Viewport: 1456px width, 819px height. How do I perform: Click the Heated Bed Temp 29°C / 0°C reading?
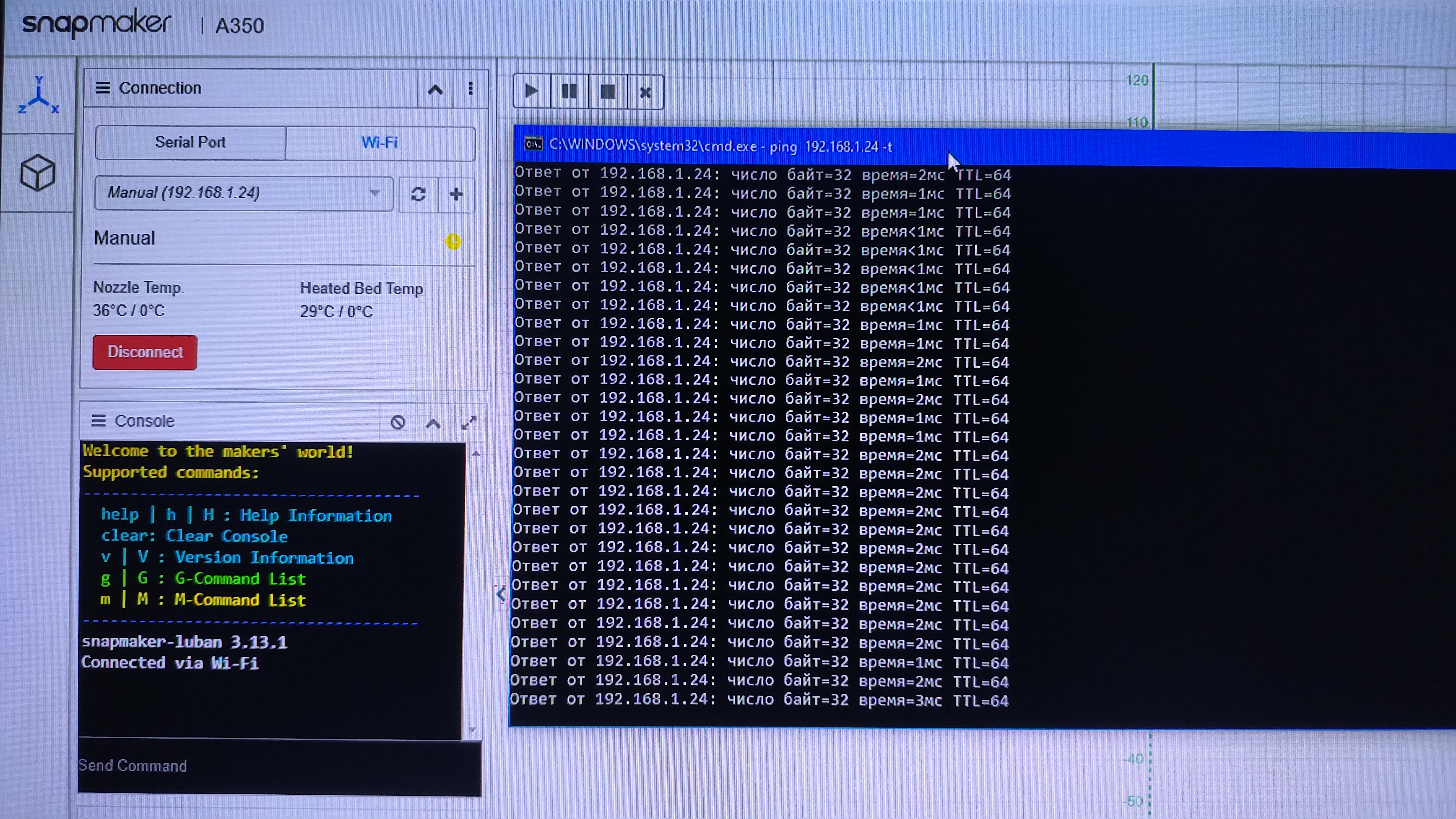(x=361, y=300)
